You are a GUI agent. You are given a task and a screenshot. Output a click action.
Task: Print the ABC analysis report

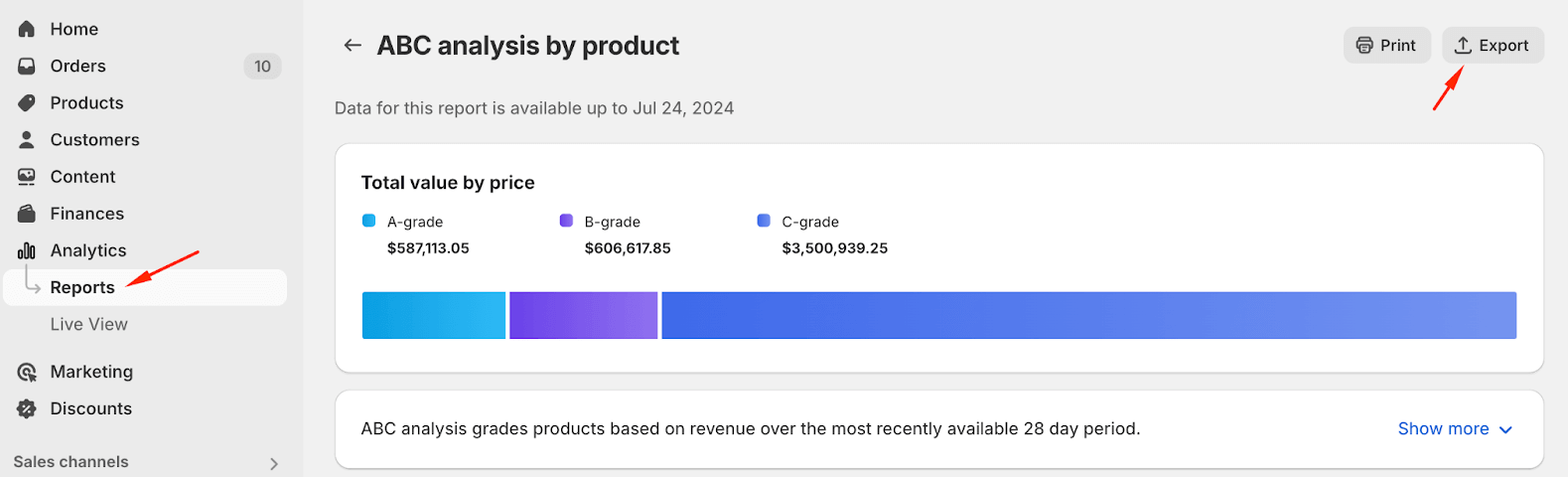(x=1386, y=46)
